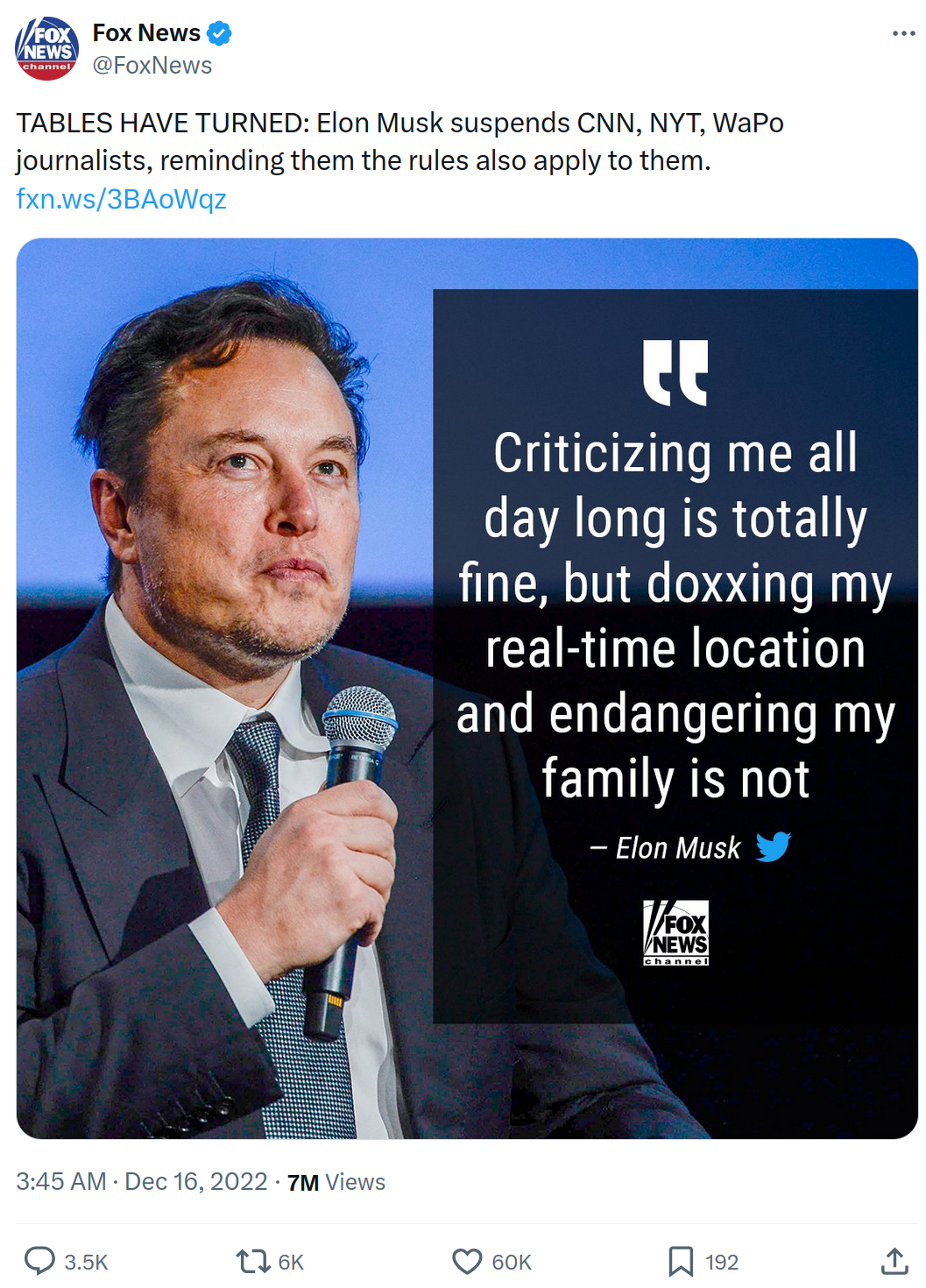Bookmark this tweet

point(681,1261)
